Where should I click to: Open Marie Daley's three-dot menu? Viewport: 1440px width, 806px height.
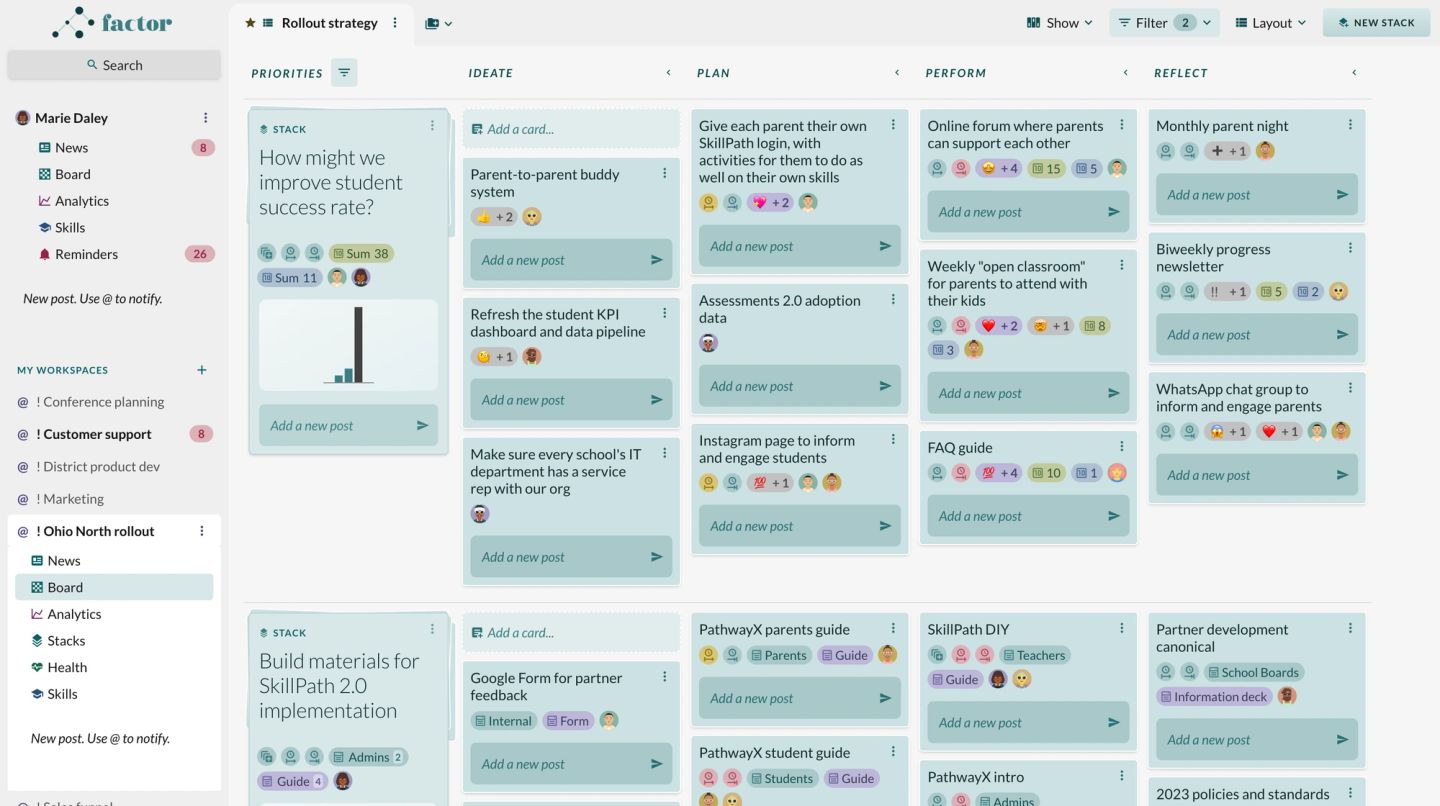coord(206,118)
